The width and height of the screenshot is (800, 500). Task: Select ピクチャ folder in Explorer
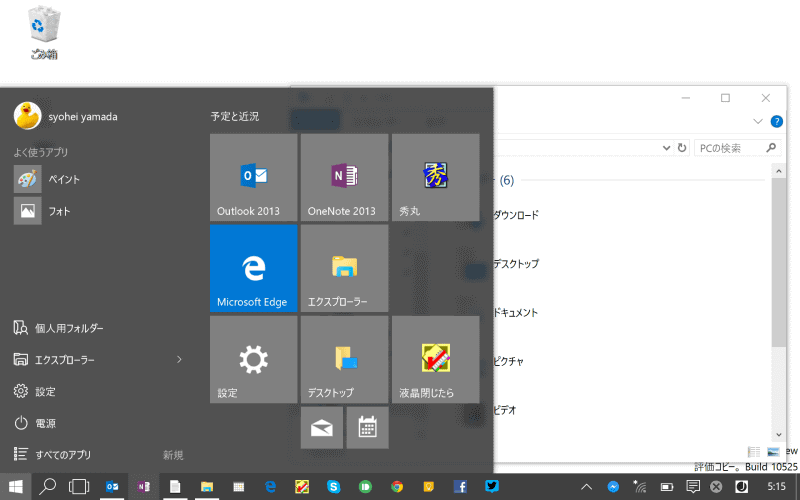point(509,361)
